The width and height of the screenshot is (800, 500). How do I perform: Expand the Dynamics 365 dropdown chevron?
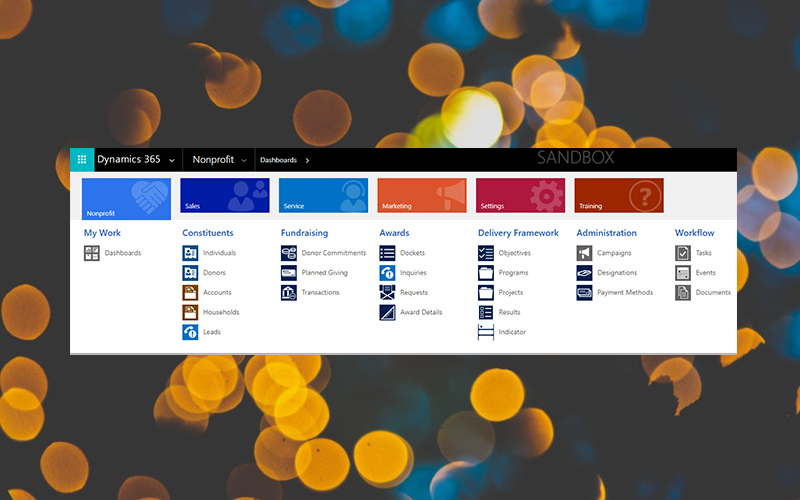[x=172, y=161]
